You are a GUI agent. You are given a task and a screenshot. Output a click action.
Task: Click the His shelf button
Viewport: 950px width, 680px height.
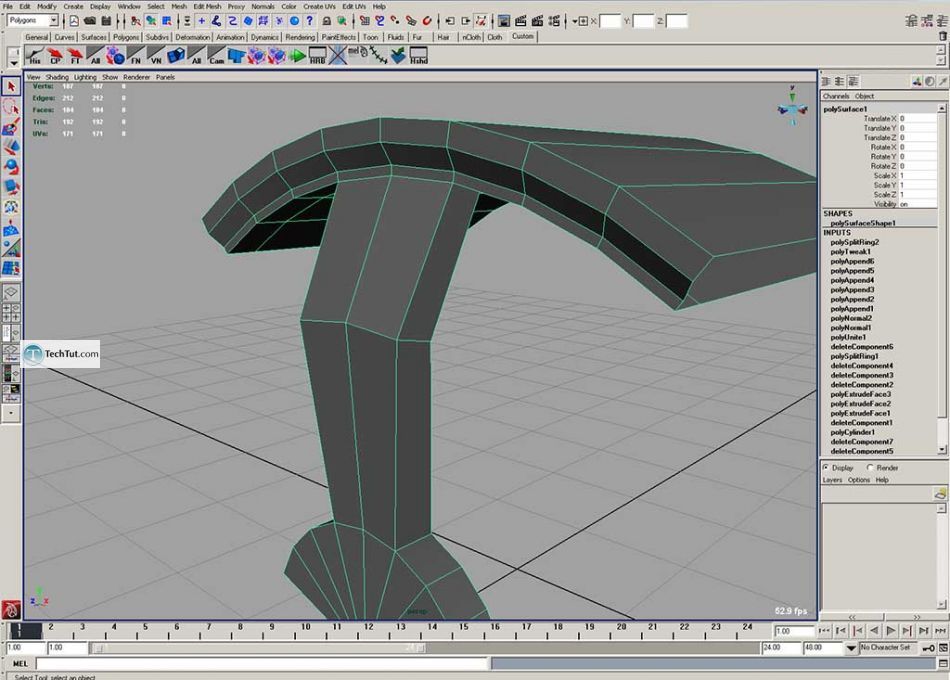coord(35,56)
